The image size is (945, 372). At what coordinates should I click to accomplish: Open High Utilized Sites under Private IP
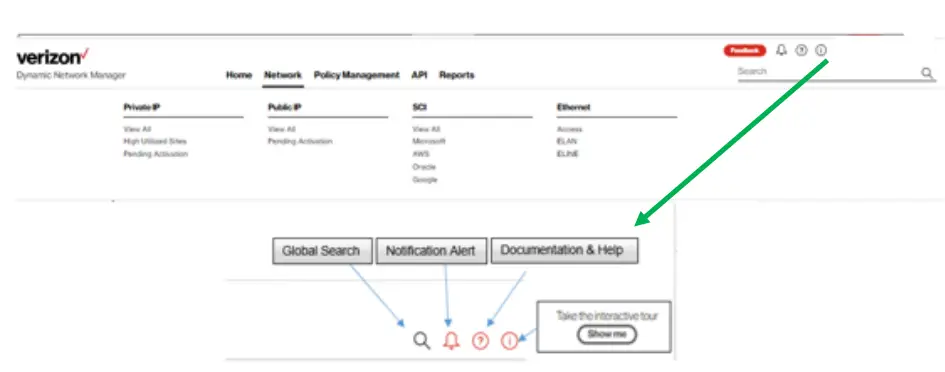pyautogui.click(x=155, y=142)
